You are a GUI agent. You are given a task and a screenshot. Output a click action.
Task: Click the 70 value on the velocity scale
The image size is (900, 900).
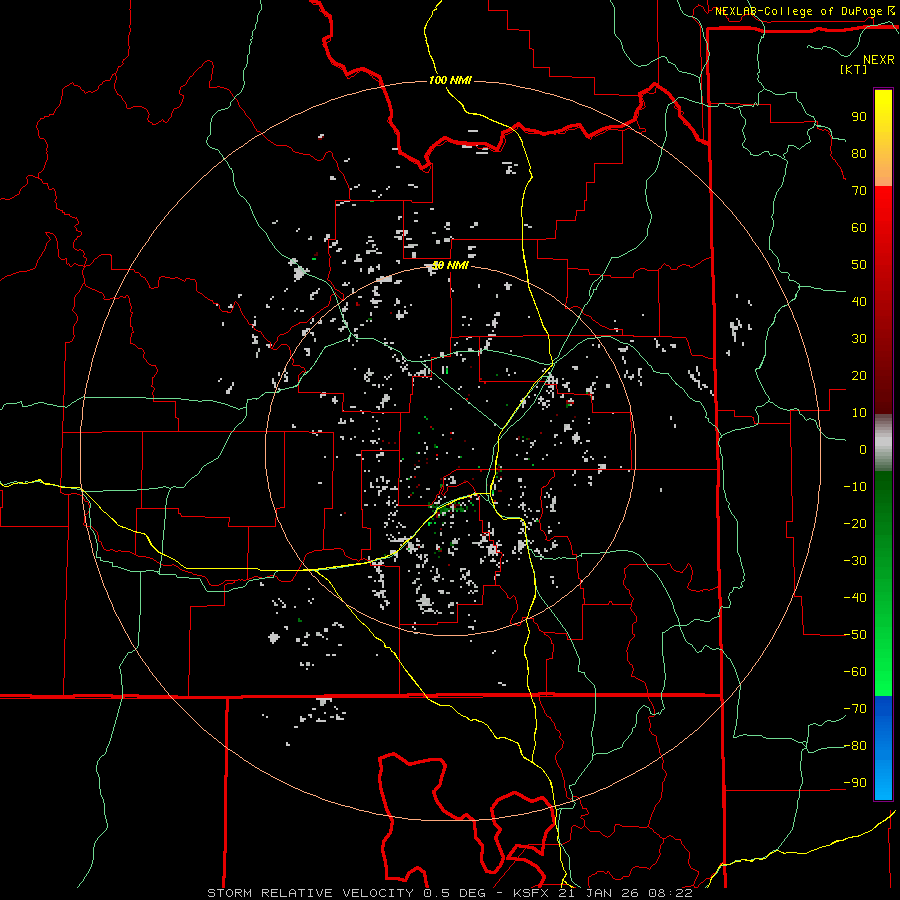[x=859, y=191]
